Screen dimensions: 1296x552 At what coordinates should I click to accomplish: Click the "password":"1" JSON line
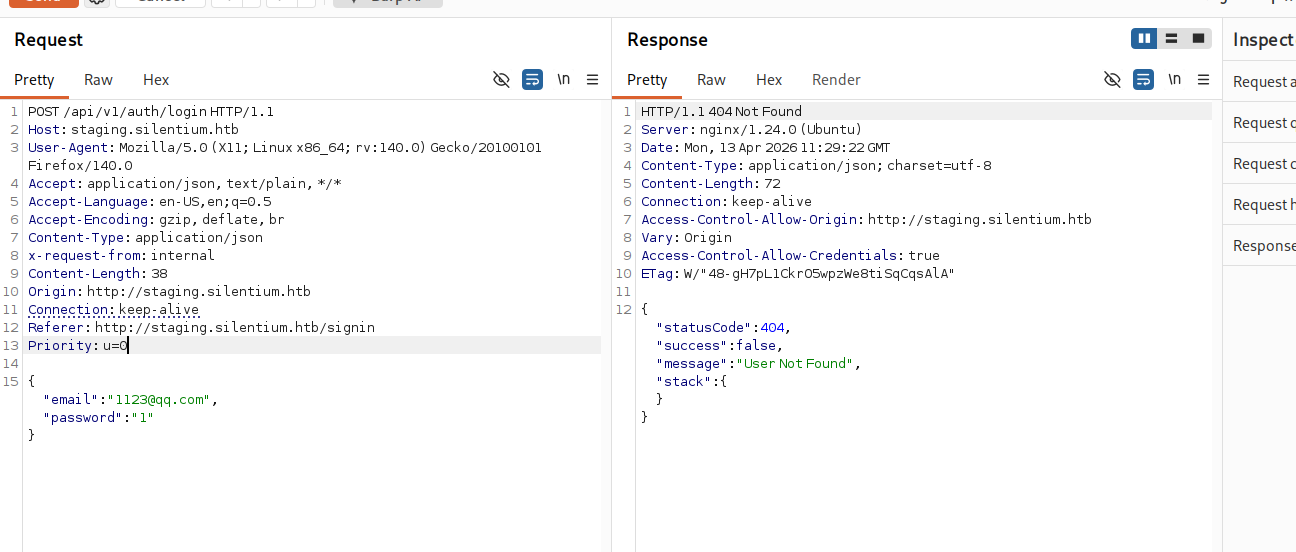point(98,418)
